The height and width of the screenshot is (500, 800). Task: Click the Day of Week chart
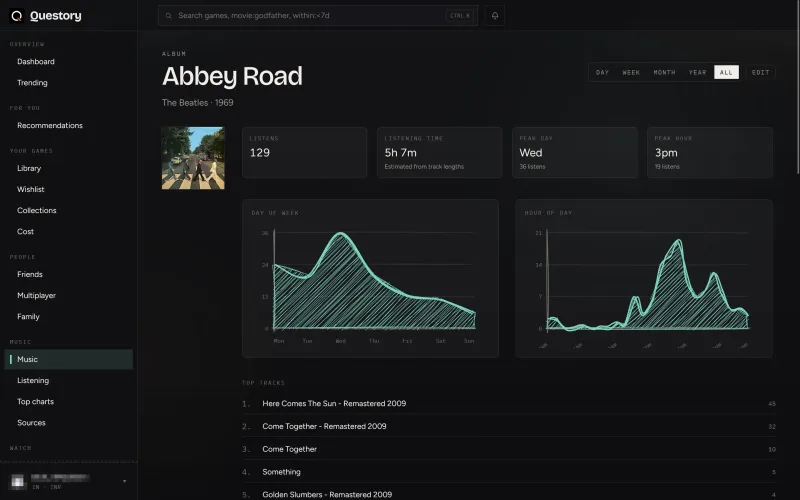[370, 279]
